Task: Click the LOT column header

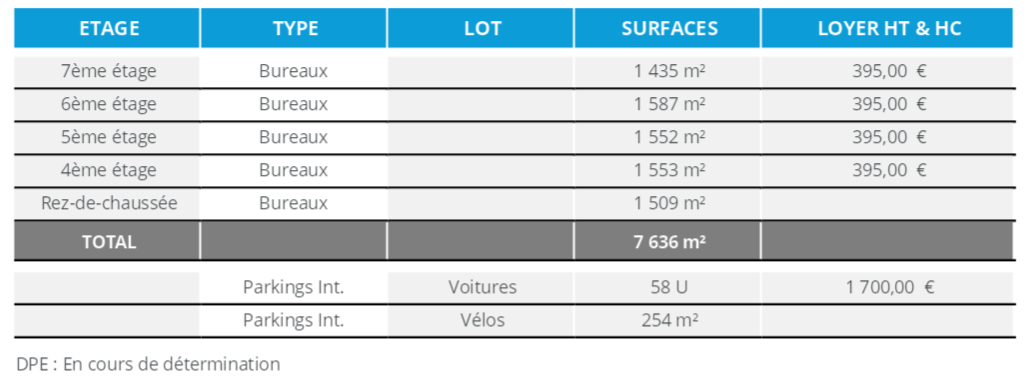Action: (481, 28)
